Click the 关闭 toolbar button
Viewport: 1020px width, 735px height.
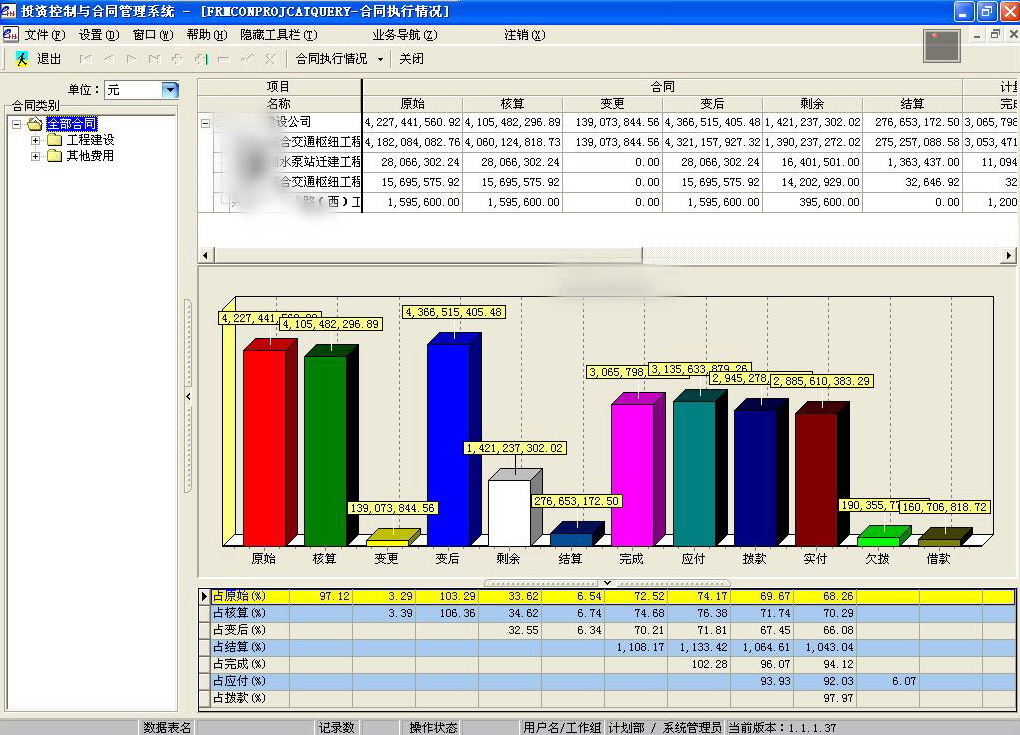[x=411, y=59]
